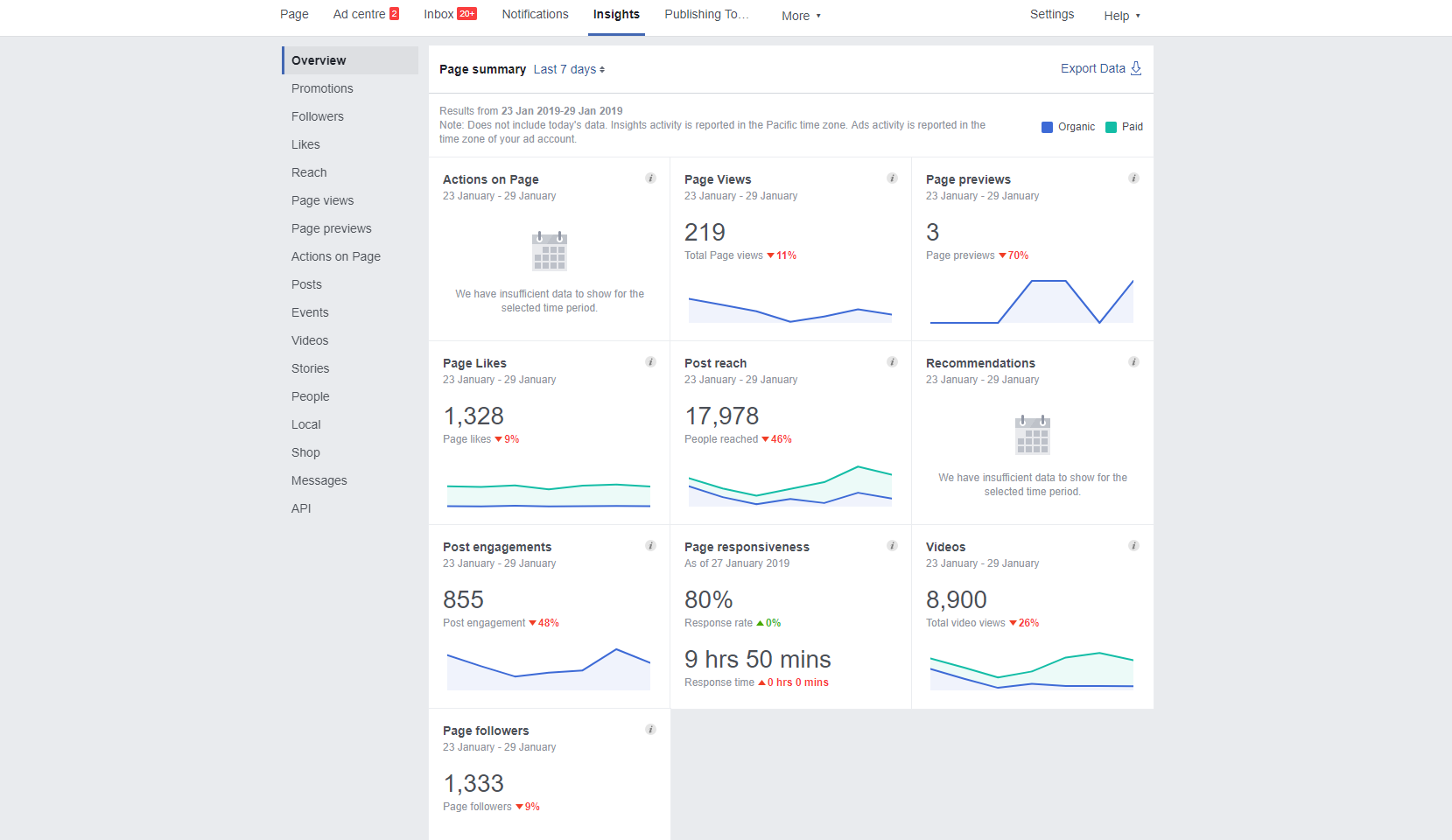Screen dimensions: 1452x840
Task: Click the Export Data link
Action: coord(1093,68)
